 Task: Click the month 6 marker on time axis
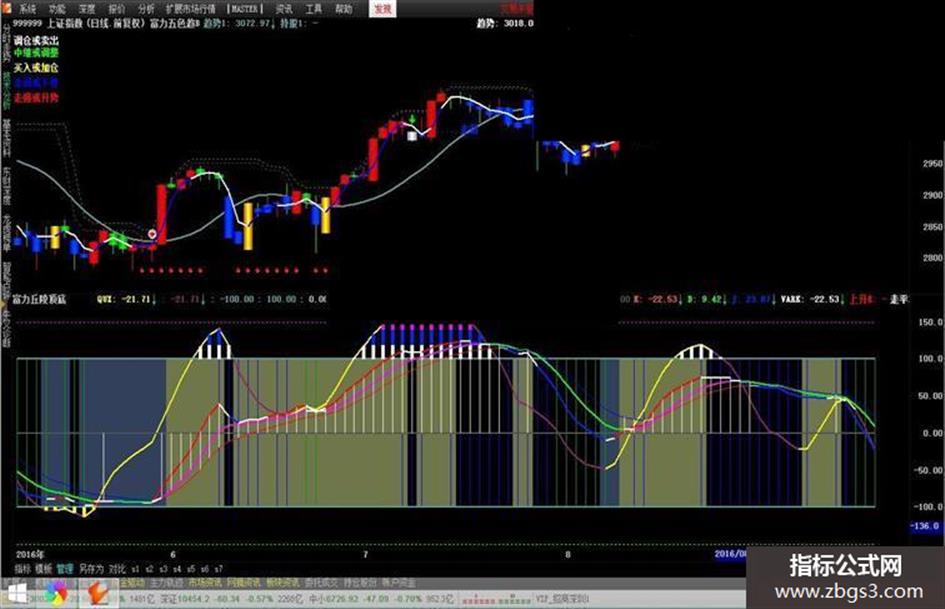(x=173, y=554)
